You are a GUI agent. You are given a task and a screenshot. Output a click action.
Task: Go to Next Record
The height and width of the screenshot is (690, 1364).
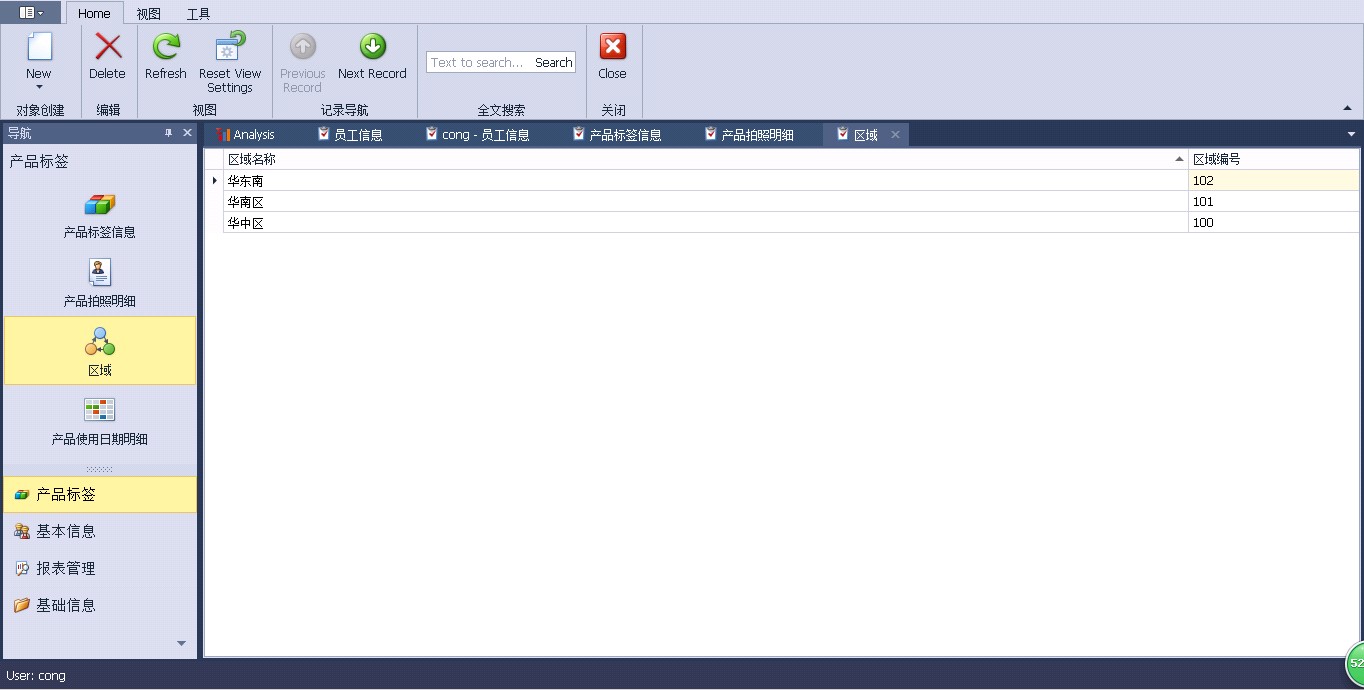tap(372, 57)
